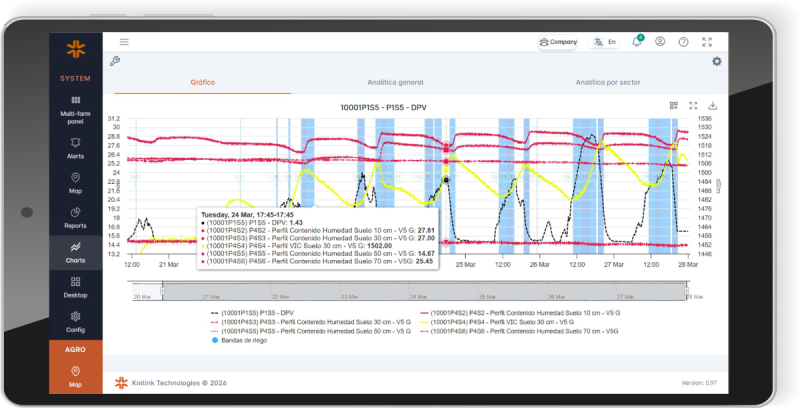Open the wrench tools icon
Screen dimensions: 800x408
click(x=114, y=61)
